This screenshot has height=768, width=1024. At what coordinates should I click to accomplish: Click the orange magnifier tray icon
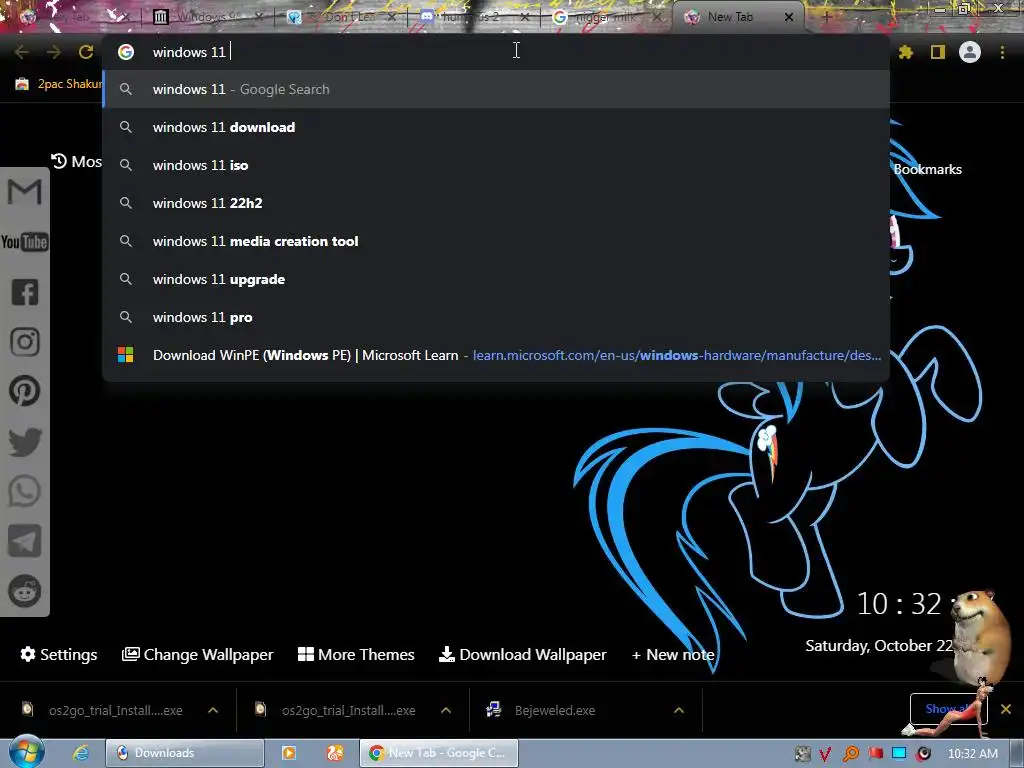(851, 754)
